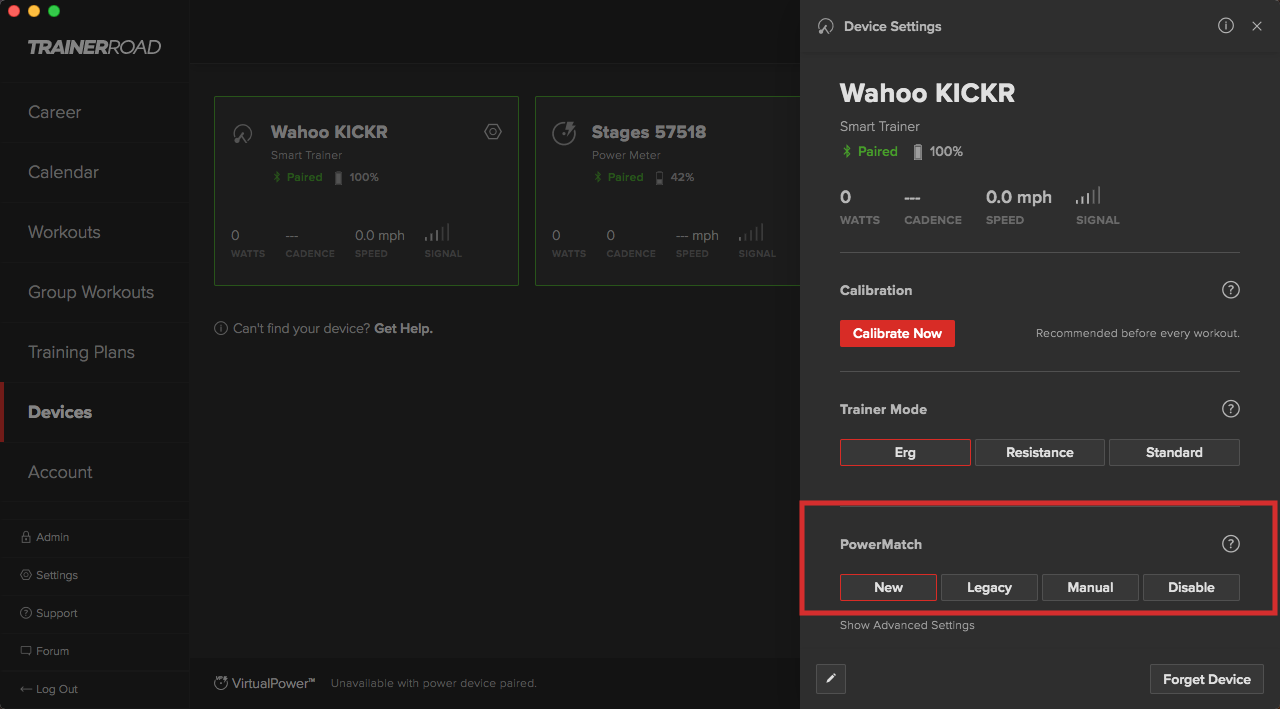Click the Get Help link

point(403,328)
